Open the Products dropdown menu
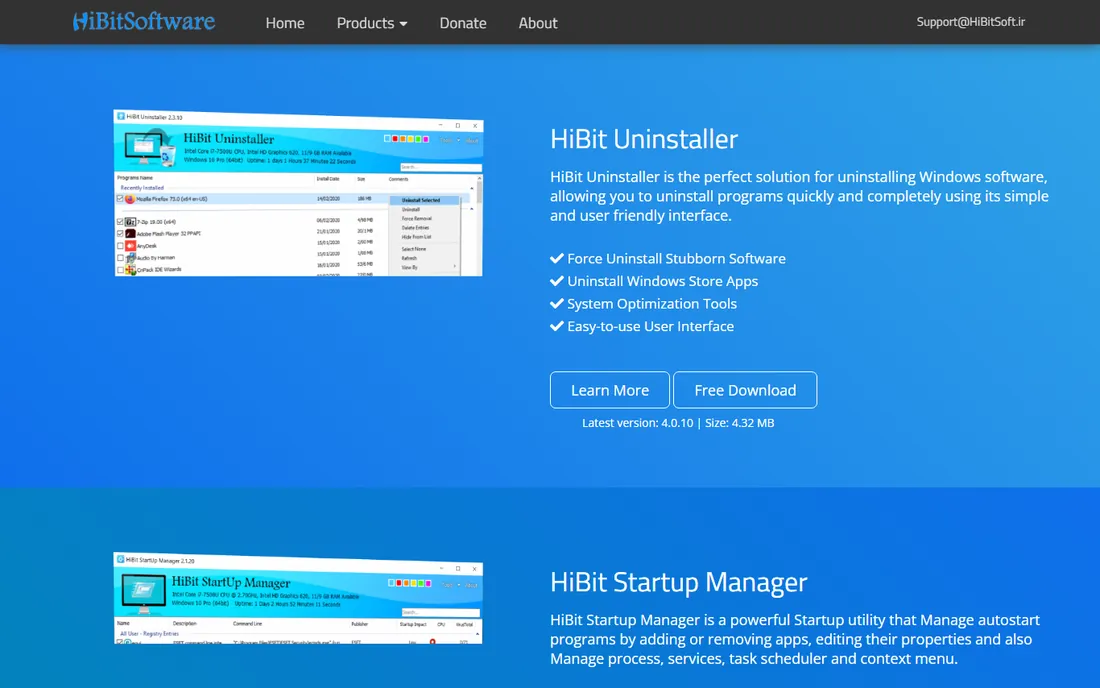 click(372, 23)
